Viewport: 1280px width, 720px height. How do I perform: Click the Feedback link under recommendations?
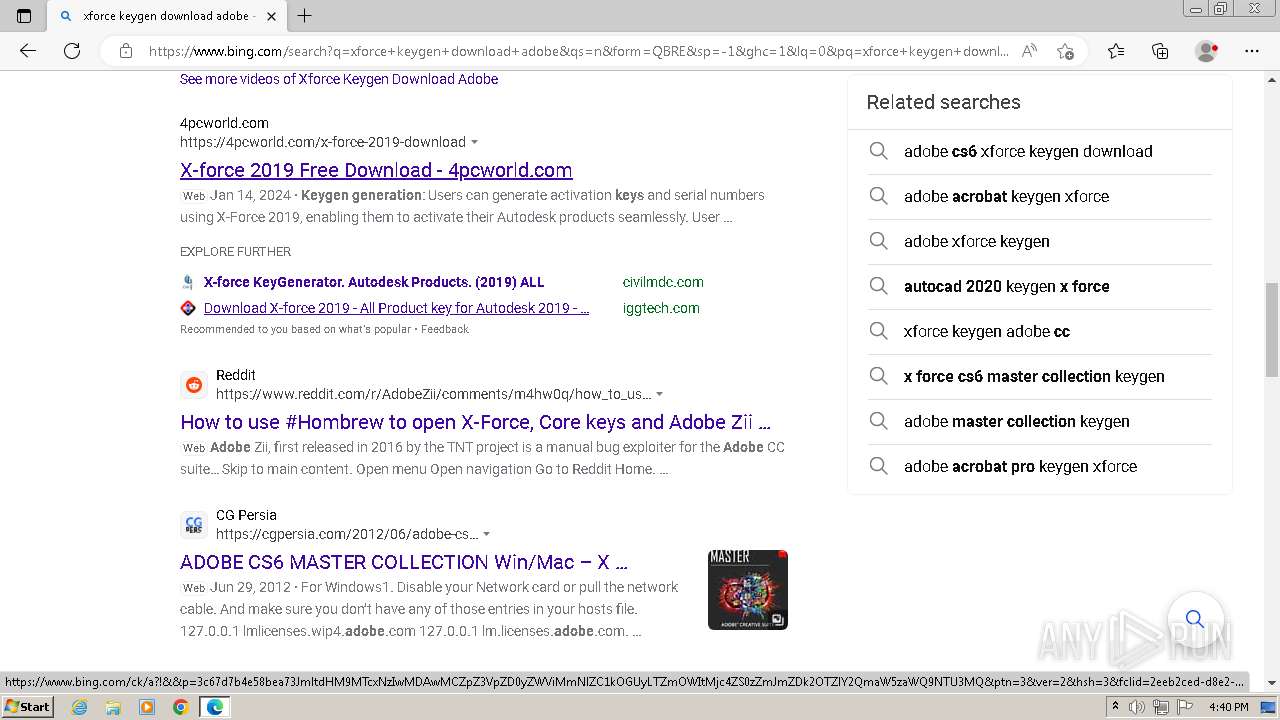pos(444,329)
